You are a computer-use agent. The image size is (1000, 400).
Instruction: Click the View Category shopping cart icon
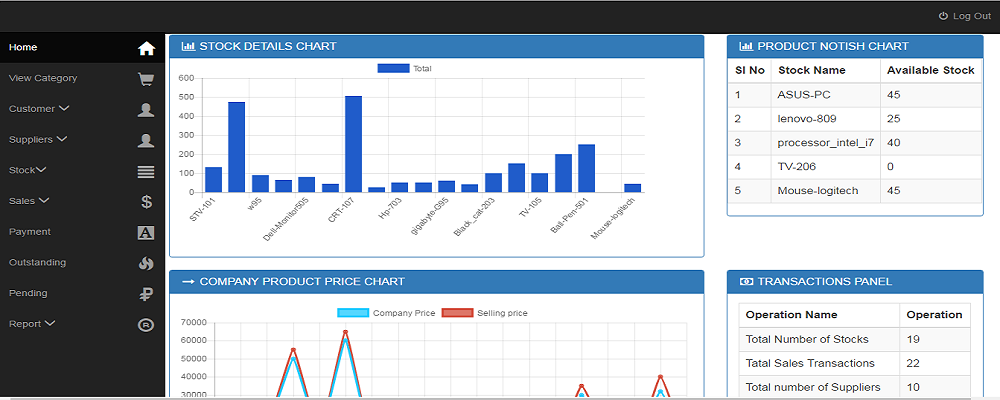pyautogui.click(x=146, y=79)
